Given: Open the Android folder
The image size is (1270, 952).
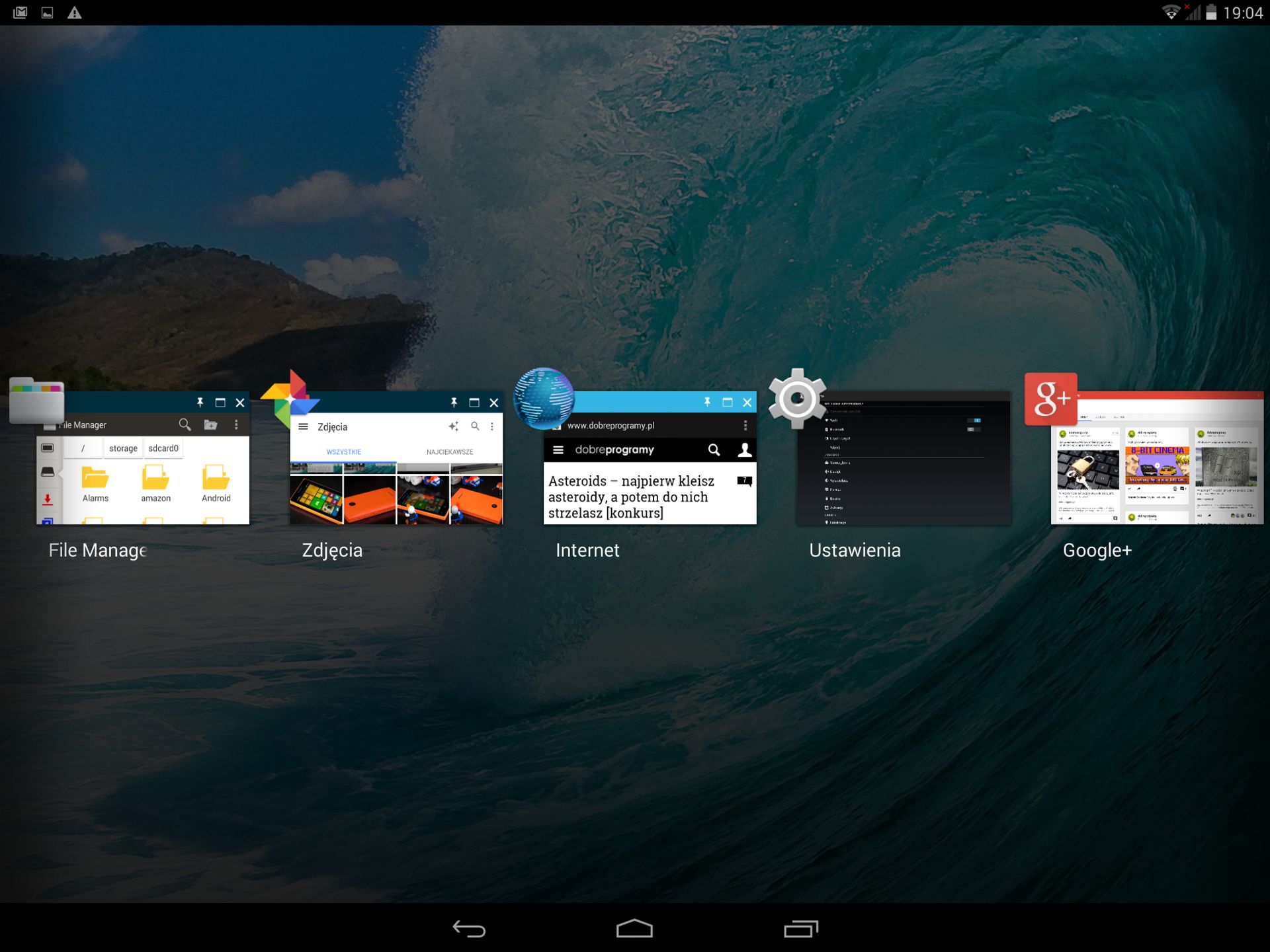Looking at the screenshot, I should pyautogui.click(x=216, y=485).
